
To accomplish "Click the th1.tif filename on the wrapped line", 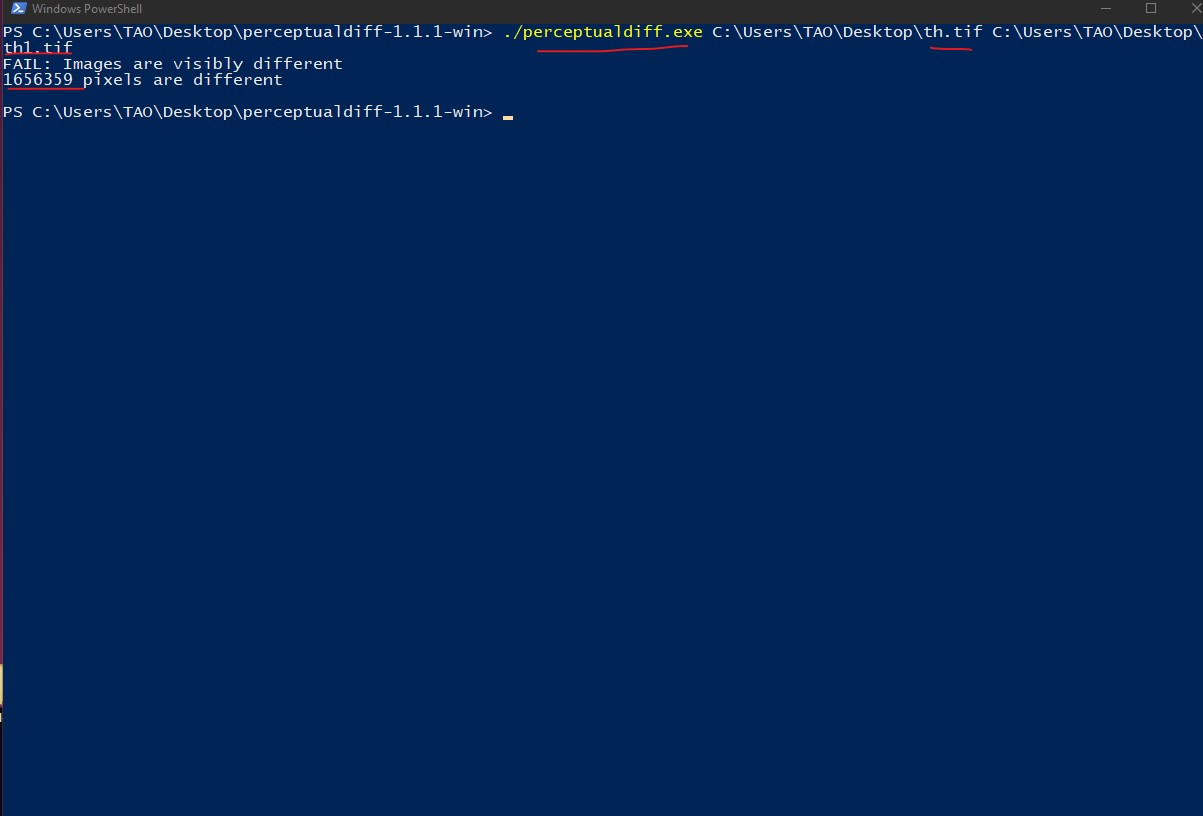I will (x=38, y=47).
